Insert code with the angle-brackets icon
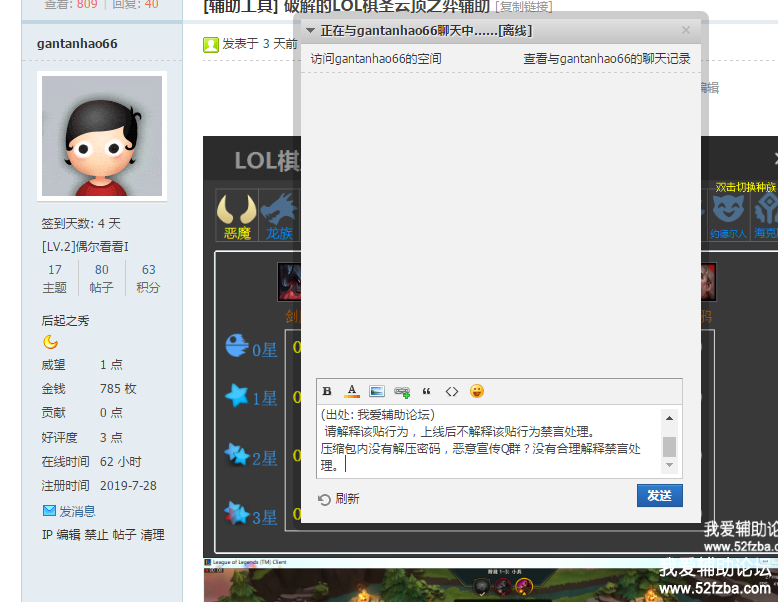The width and height of the screenshot is (778, 602). (452, 392)
